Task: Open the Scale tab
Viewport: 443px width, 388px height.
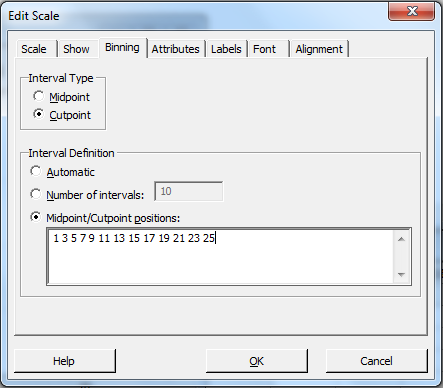Action: (x=34, y=49)
